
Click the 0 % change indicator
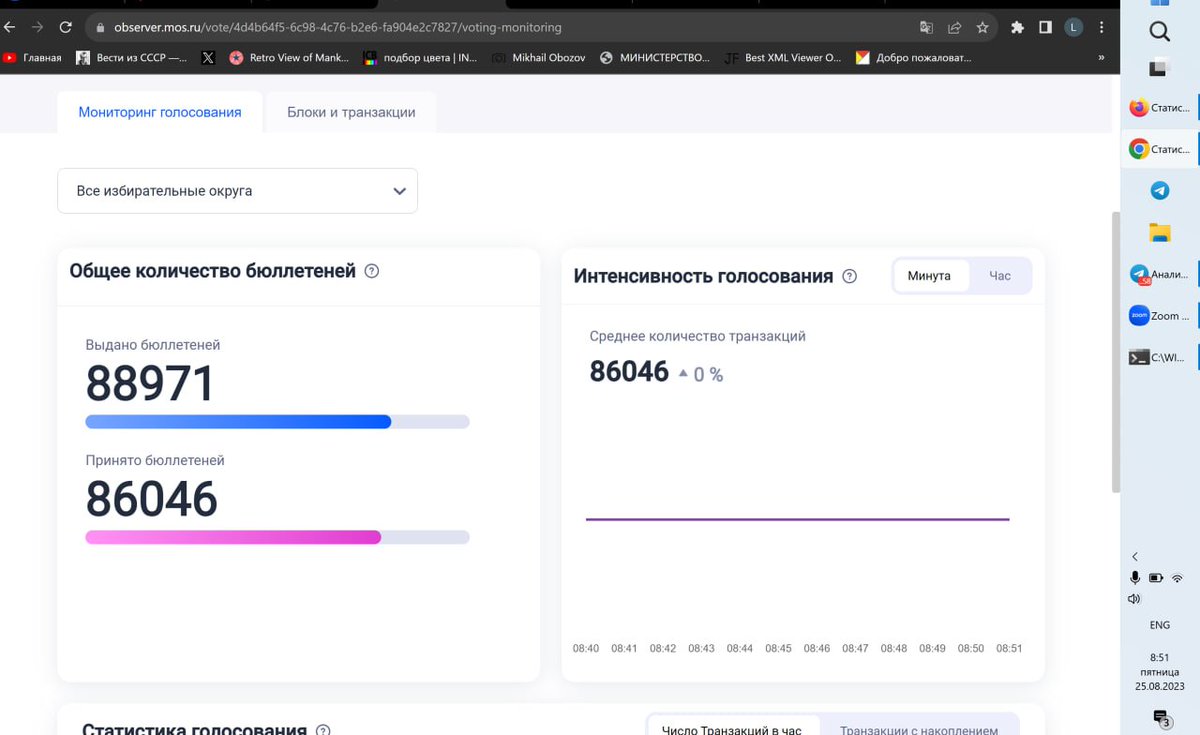700,374
